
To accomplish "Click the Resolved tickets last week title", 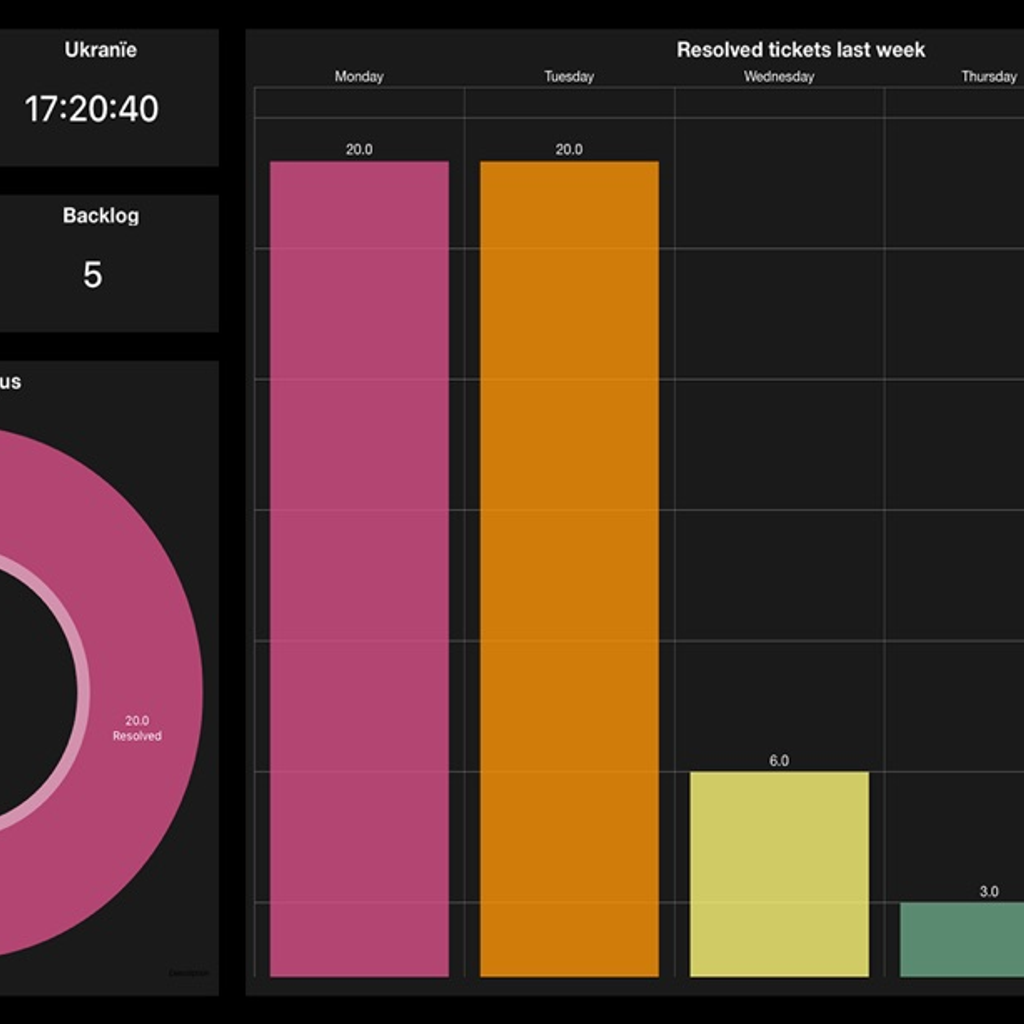I will point(801,50).
